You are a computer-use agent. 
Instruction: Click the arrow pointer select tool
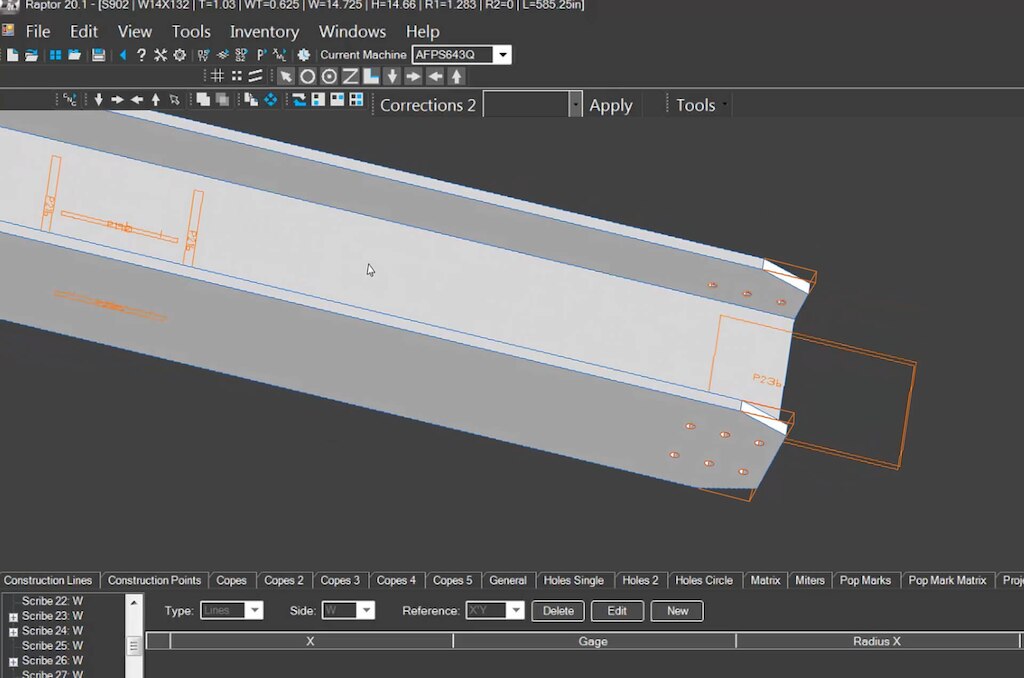pos(285,76)
